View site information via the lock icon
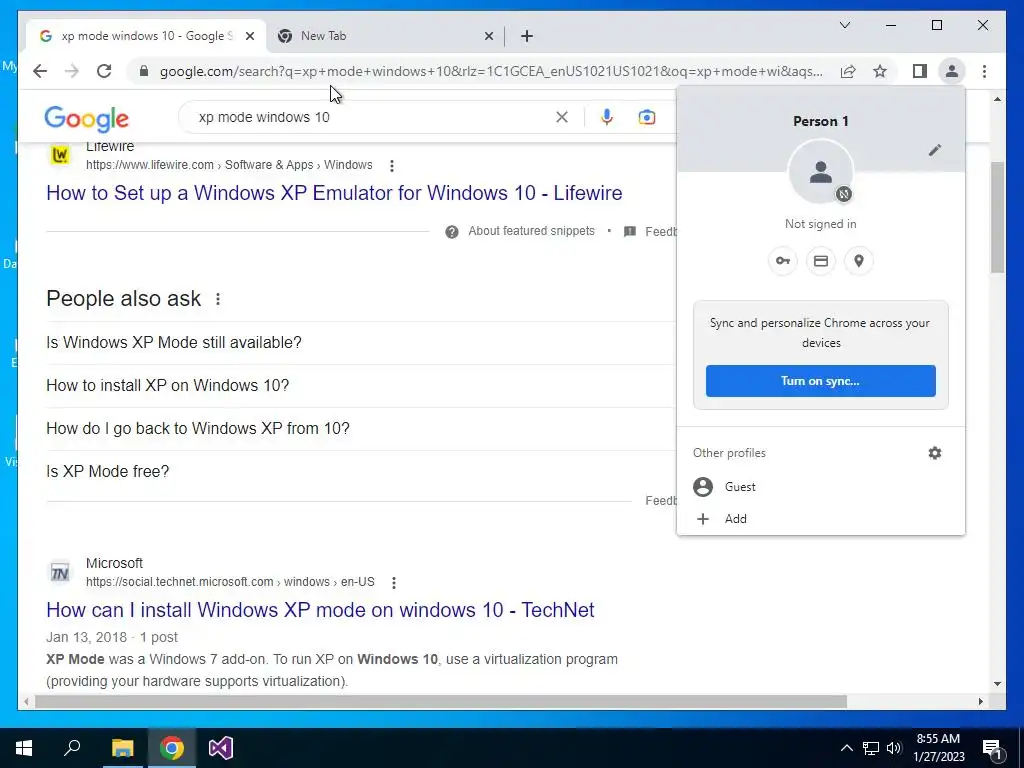The width and height of the screenshot is (1024, 768). 144,71
